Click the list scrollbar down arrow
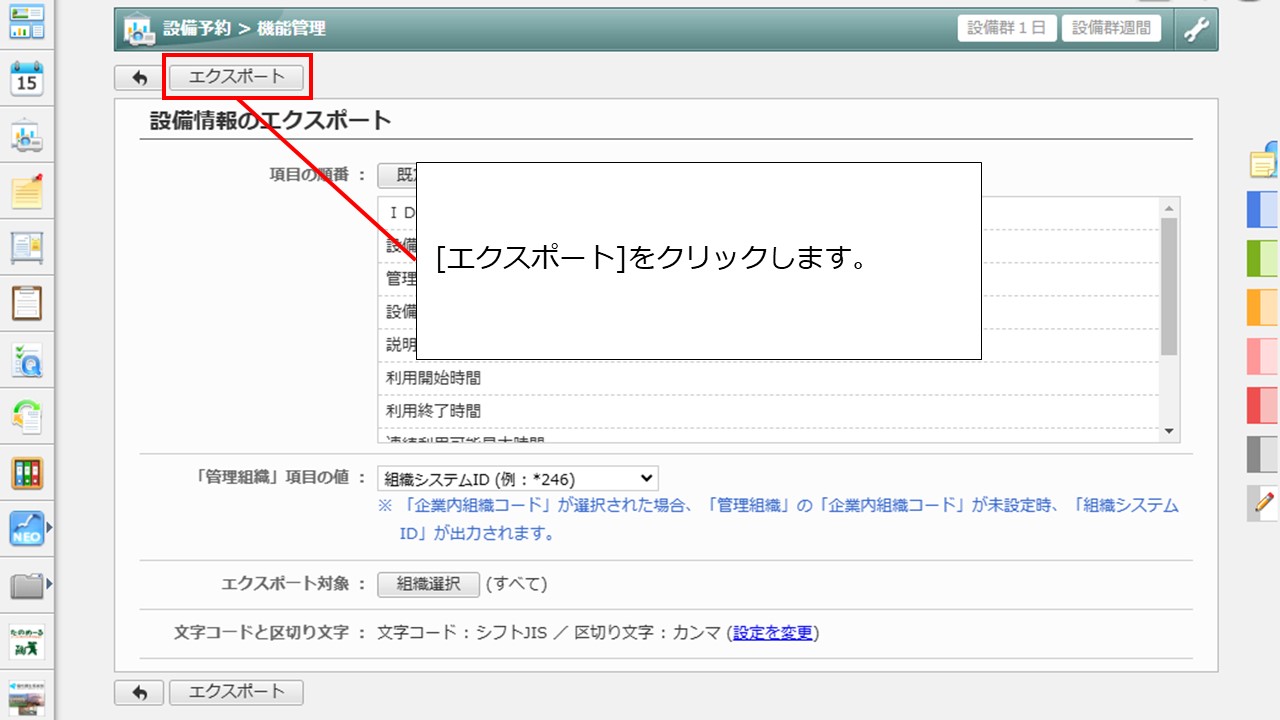1280x720 pixels. click(1169, 431)
